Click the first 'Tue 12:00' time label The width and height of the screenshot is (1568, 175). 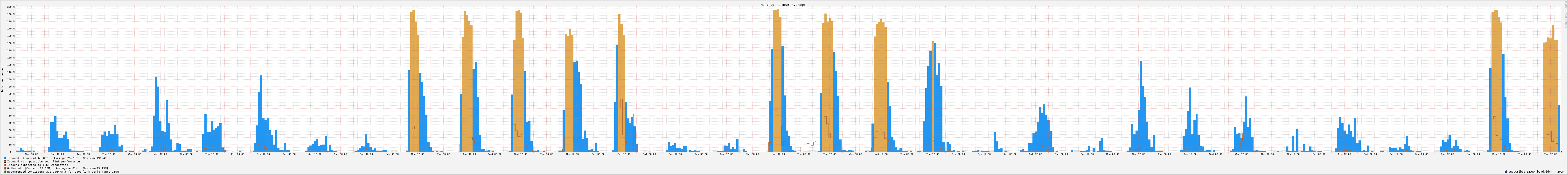(109, 154)
